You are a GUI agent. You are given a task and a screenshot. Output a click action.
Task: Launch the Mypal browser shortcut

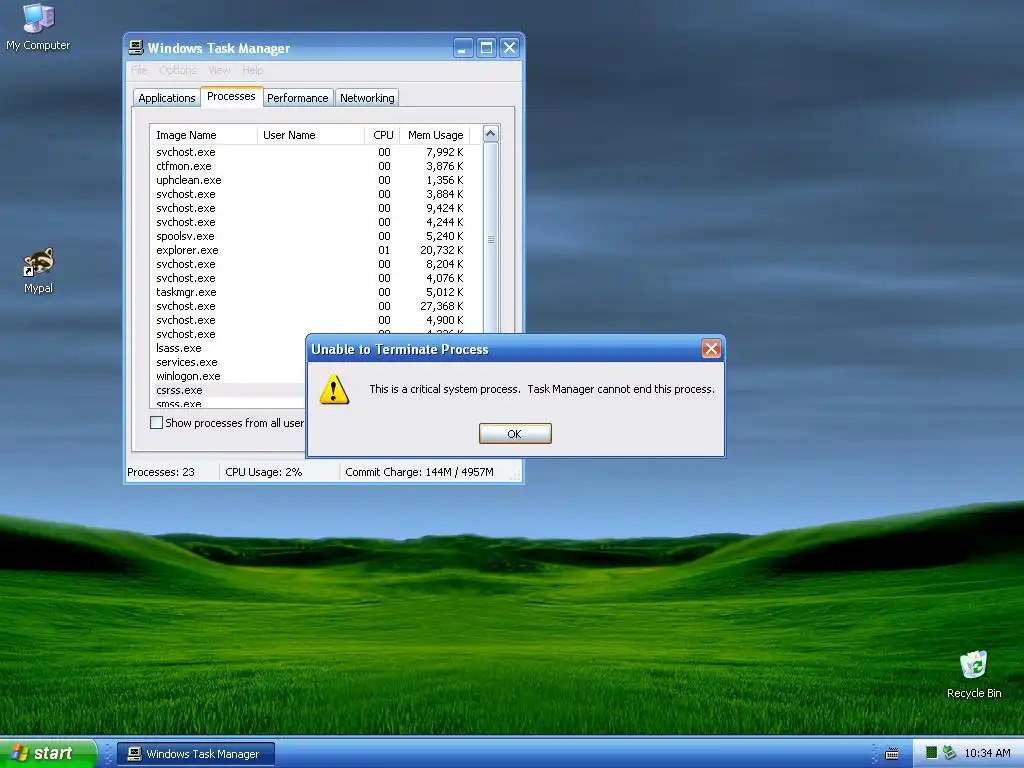point(38,271)
